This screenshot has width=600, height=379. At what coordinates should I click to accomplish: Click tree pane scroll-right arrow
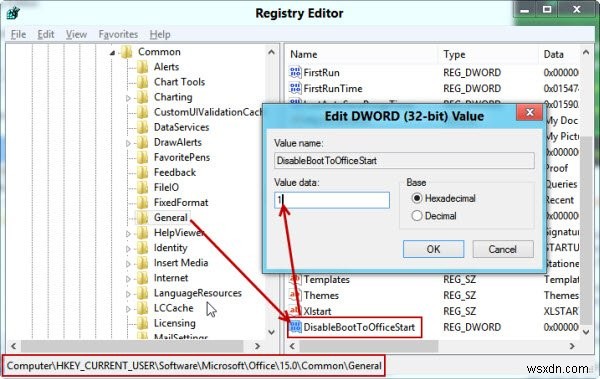pos(258,346)
